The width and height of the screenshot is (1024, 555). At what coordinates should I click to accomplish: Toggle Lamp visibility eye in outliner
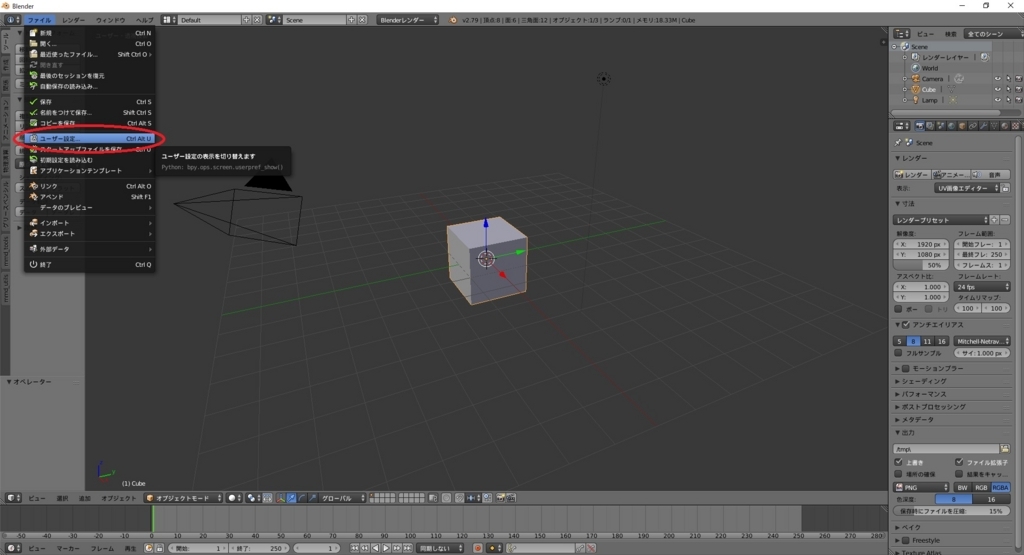(997, 100)
